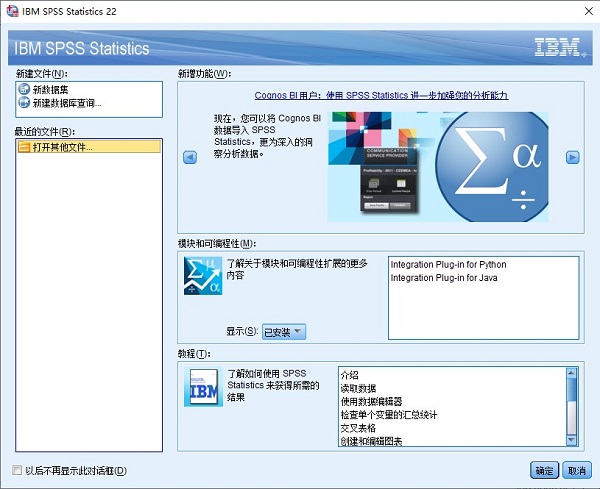Click the IBM tutorial icon in 教程 section

pos(204,387)
